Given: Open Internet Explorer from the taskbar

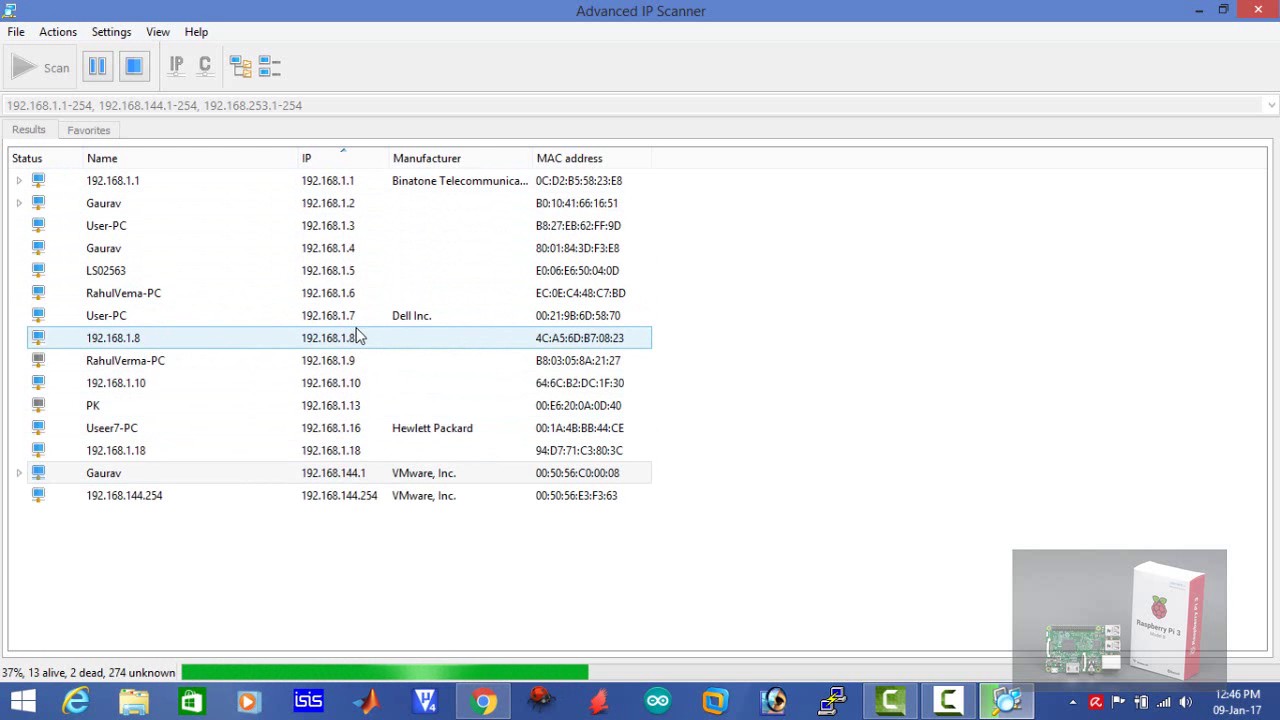Looking at the screenshot, I should 77,702.
